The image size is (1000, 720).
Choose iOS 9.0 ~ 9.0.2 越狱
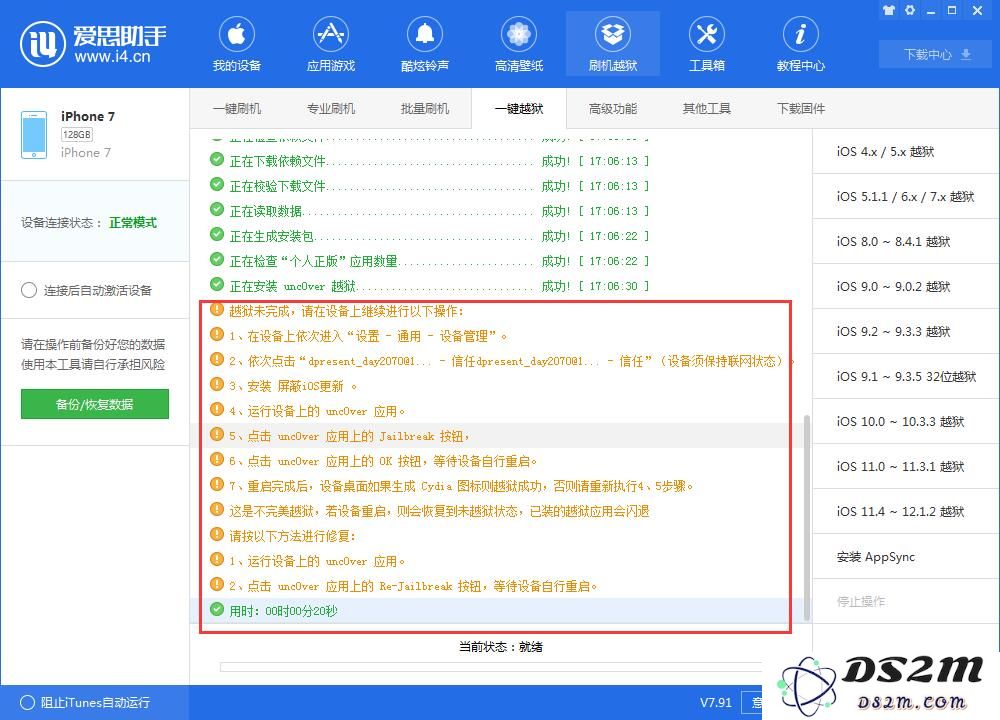point(906,286)
